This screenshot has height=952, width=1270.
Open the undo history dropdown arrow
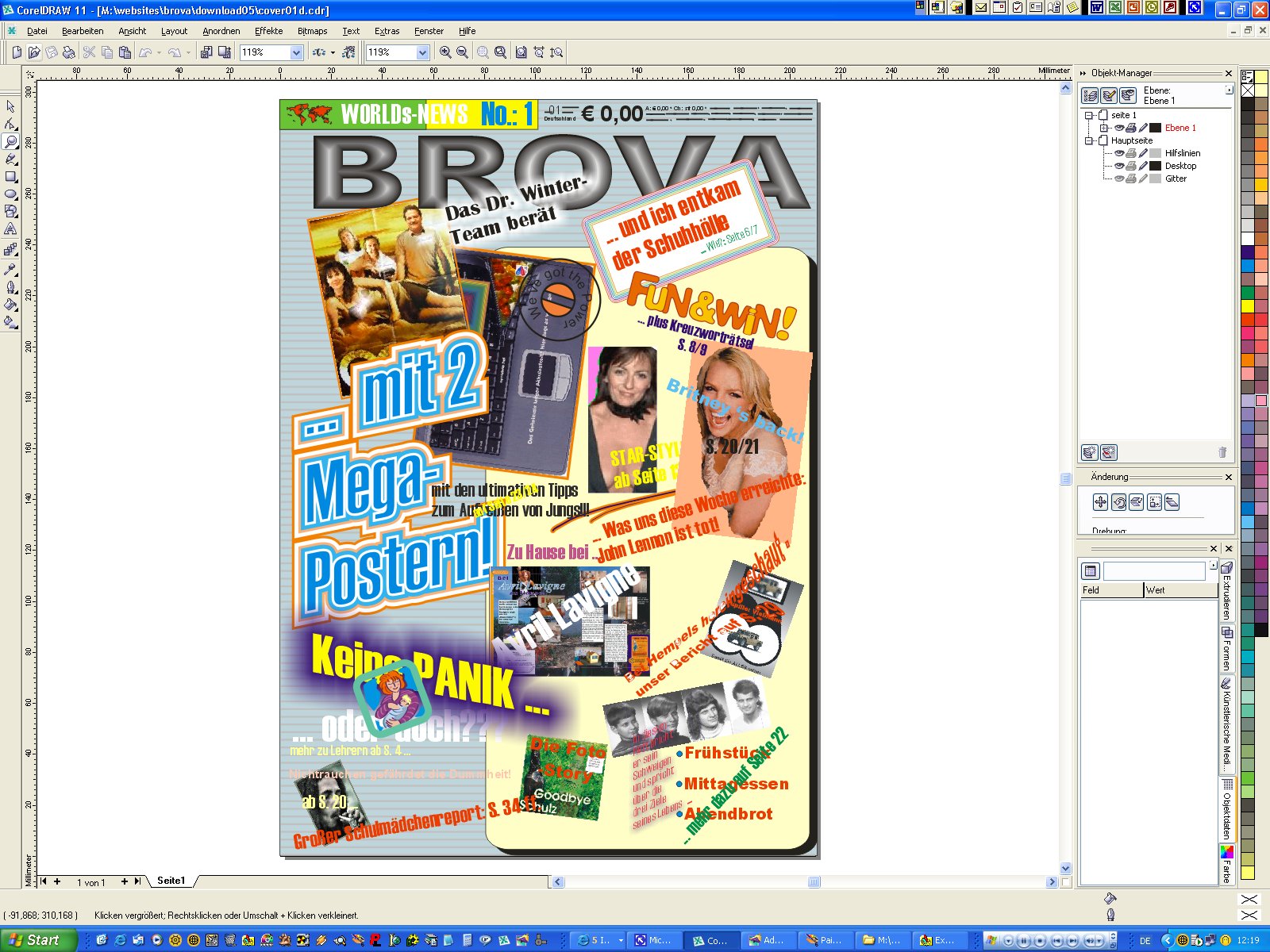pyautogui.click(x=159, y=52)
